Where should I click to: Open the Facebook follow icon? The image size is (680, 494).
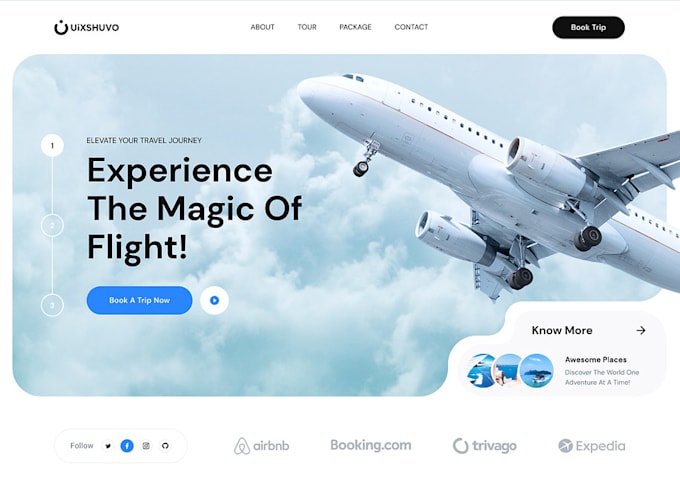pyautogui.click(x=127, y=445)
